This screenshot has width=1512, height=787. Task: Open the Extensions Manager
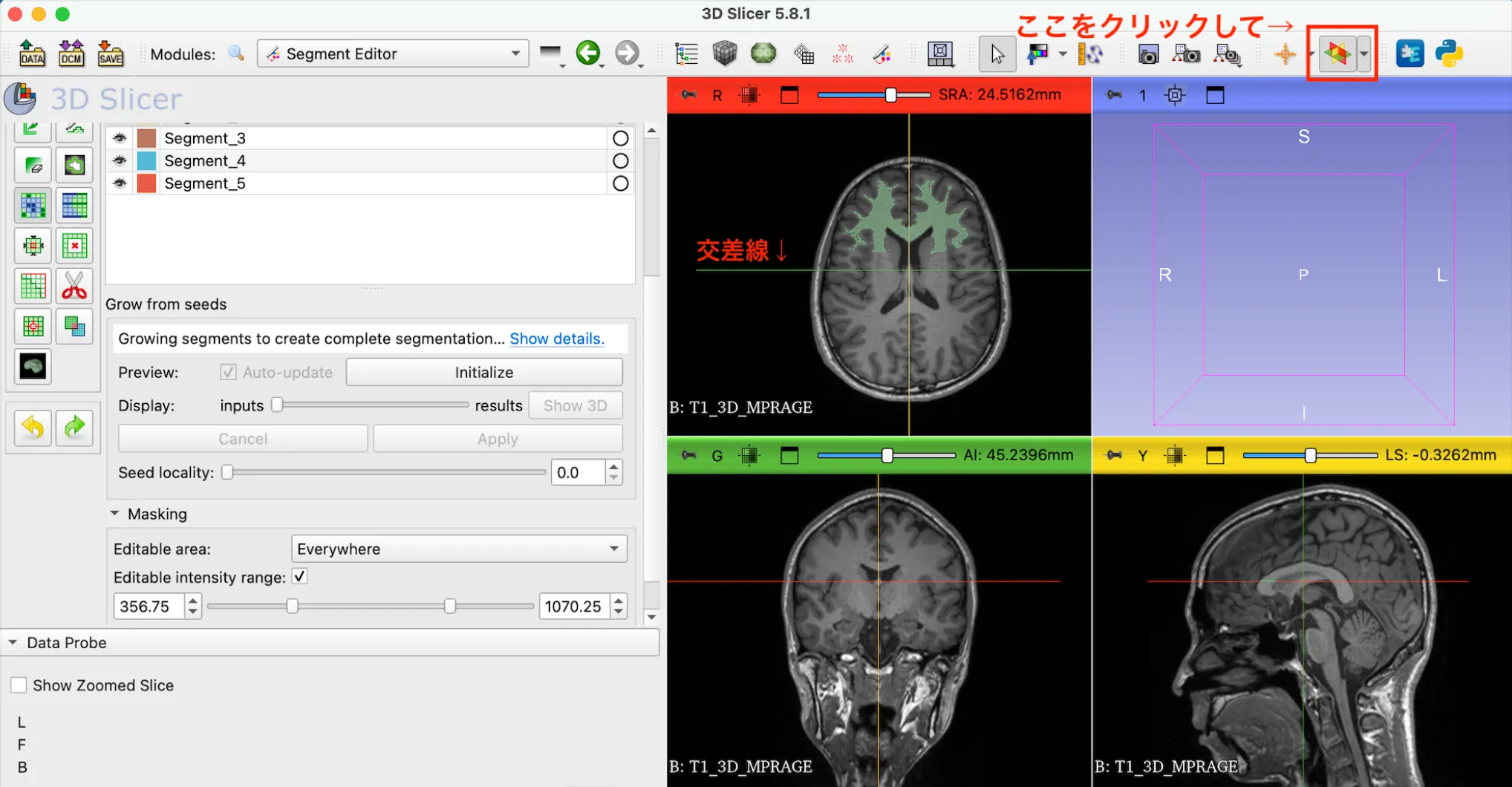1409,53
